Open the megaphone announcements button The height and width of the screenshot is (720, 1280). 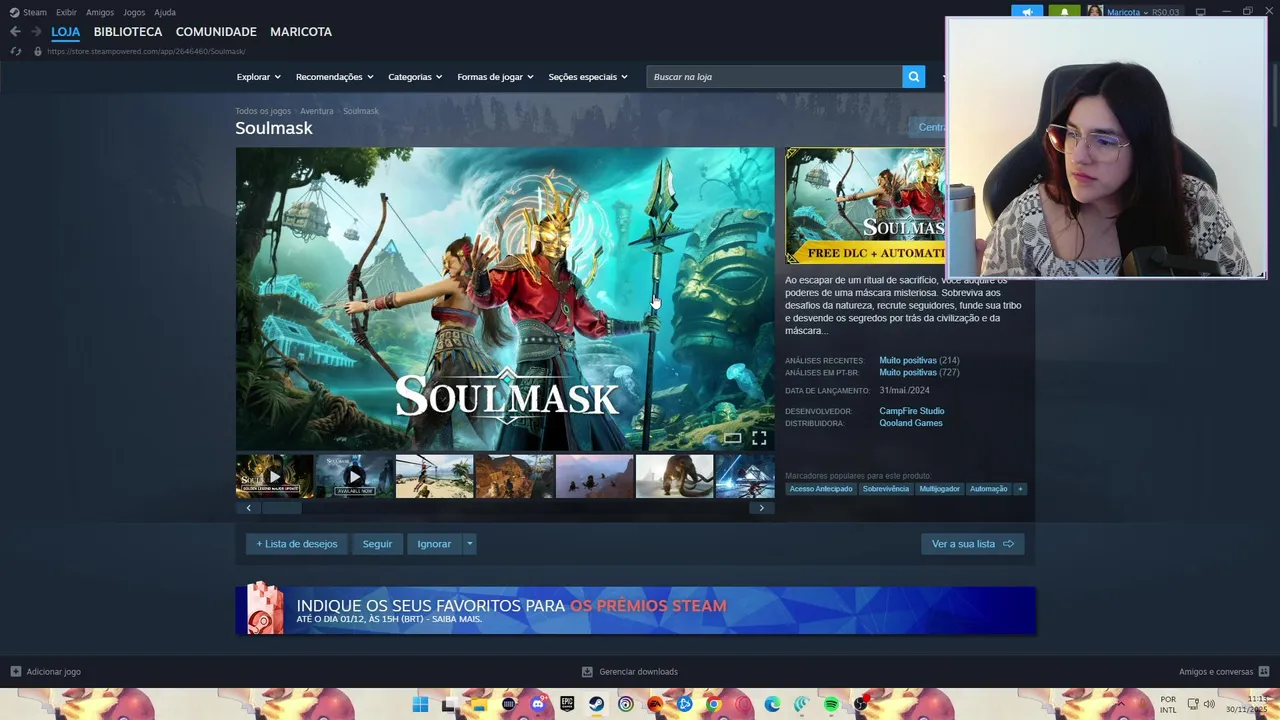pos(1027,12)
